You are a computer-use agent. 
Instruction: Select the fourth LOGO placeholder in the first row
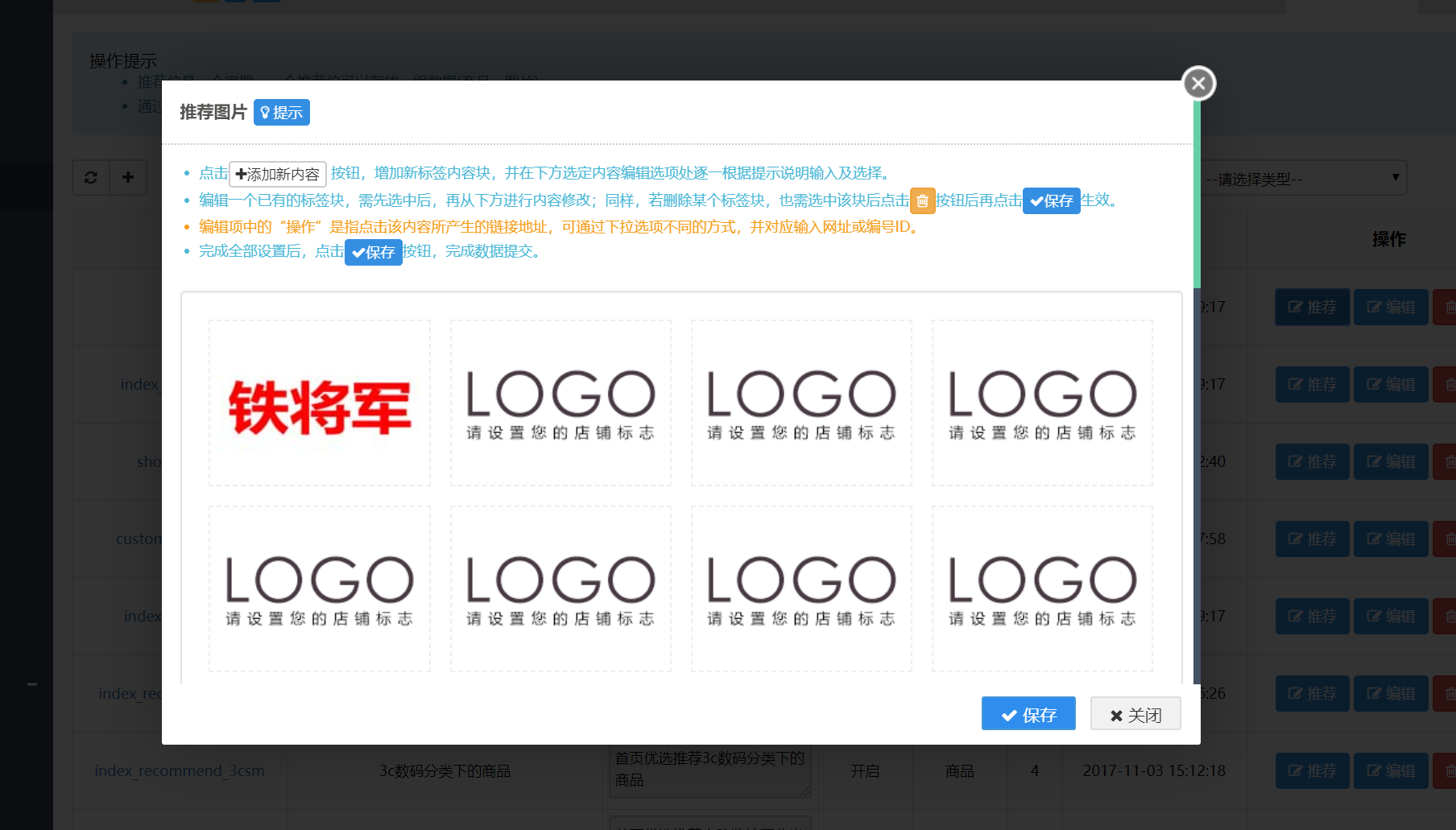point(1042,403)
